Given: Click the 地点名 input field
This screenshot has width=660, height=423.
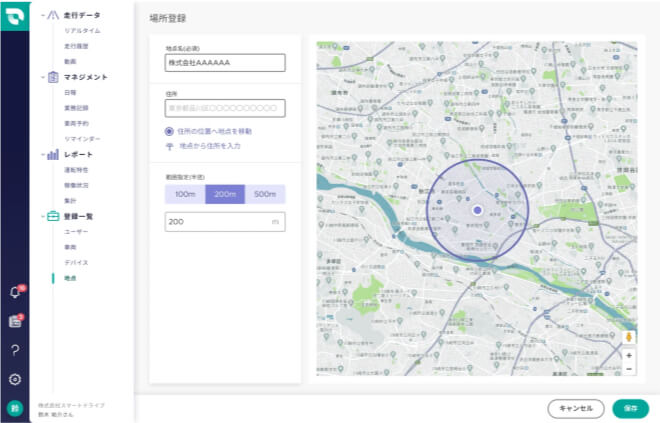Looking at the screenshot, I should [x=225, y=63].
